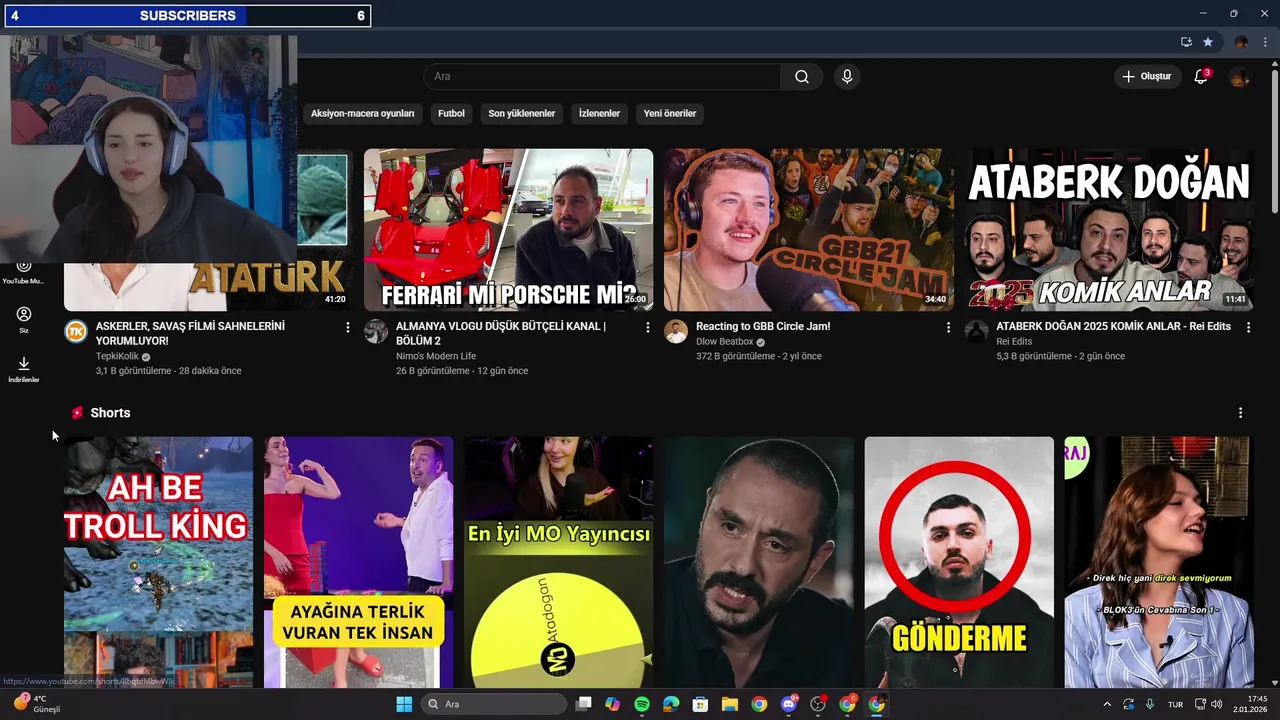Open options menu for Askerler, Savaş Filmi video
The width and height of the screenshot is (1280, 720).
(348, 327)
